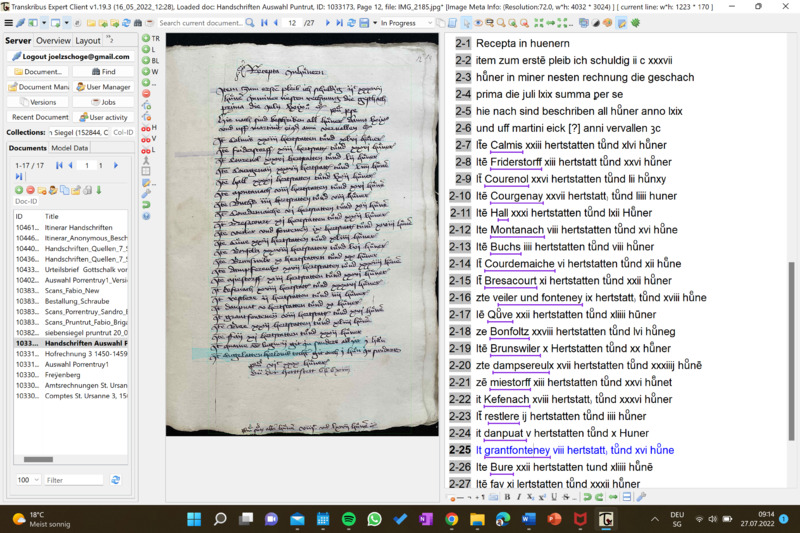Click the undo arrow in editor toolbar
The height and width of the screenshot is (533, 800).
tap(586, 497)
